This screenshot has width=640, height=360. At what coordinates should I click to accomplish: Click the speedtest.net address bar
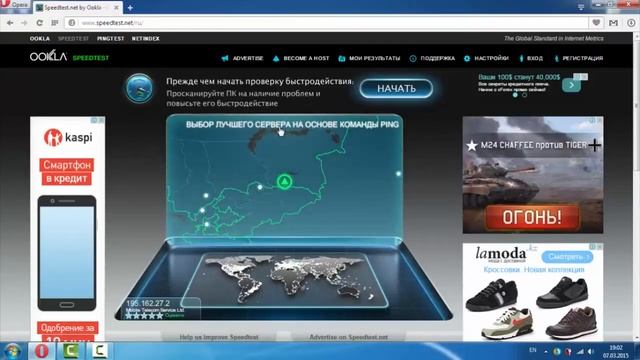(327, 23)
